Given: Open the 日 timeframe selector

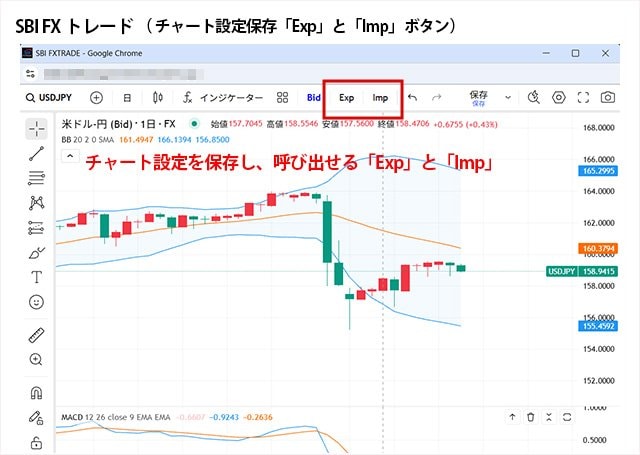Looking at the screenshot, I should click(127, 98).
